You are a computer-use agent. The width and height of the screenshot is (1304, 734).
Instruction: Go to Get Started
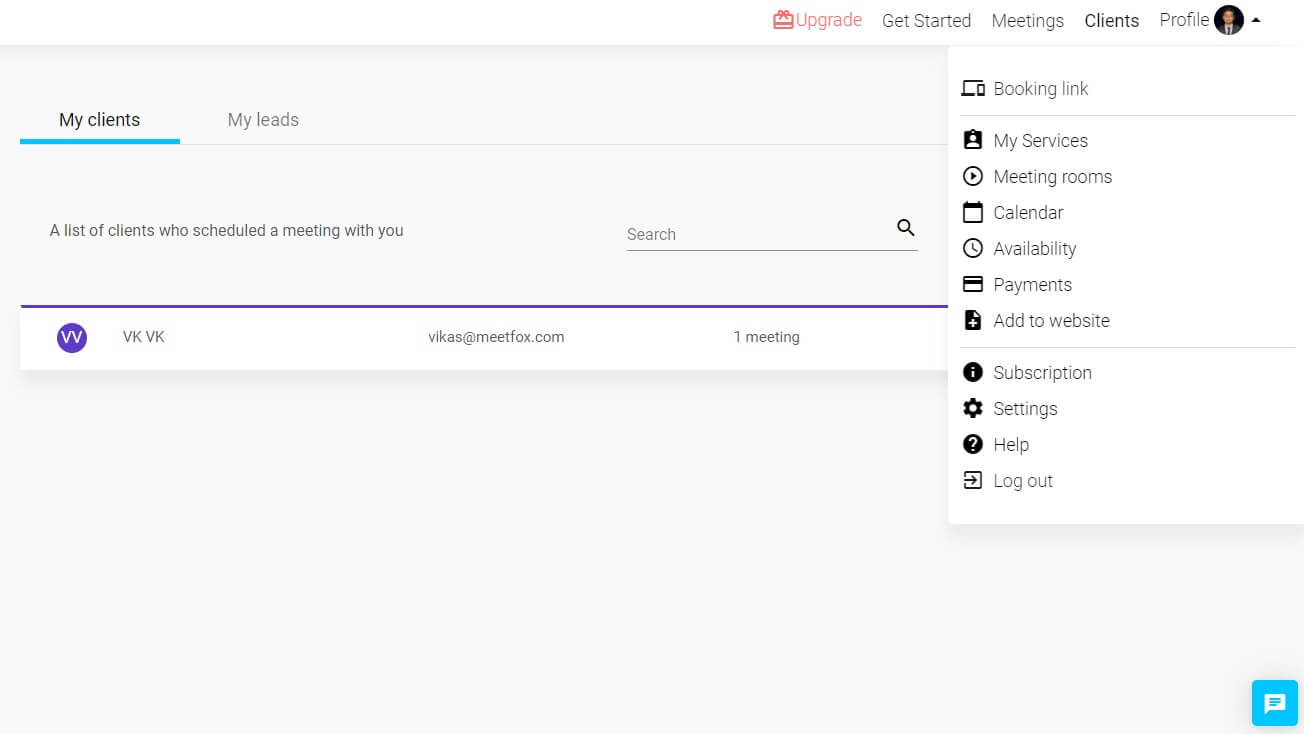click(x=926, y=21)
